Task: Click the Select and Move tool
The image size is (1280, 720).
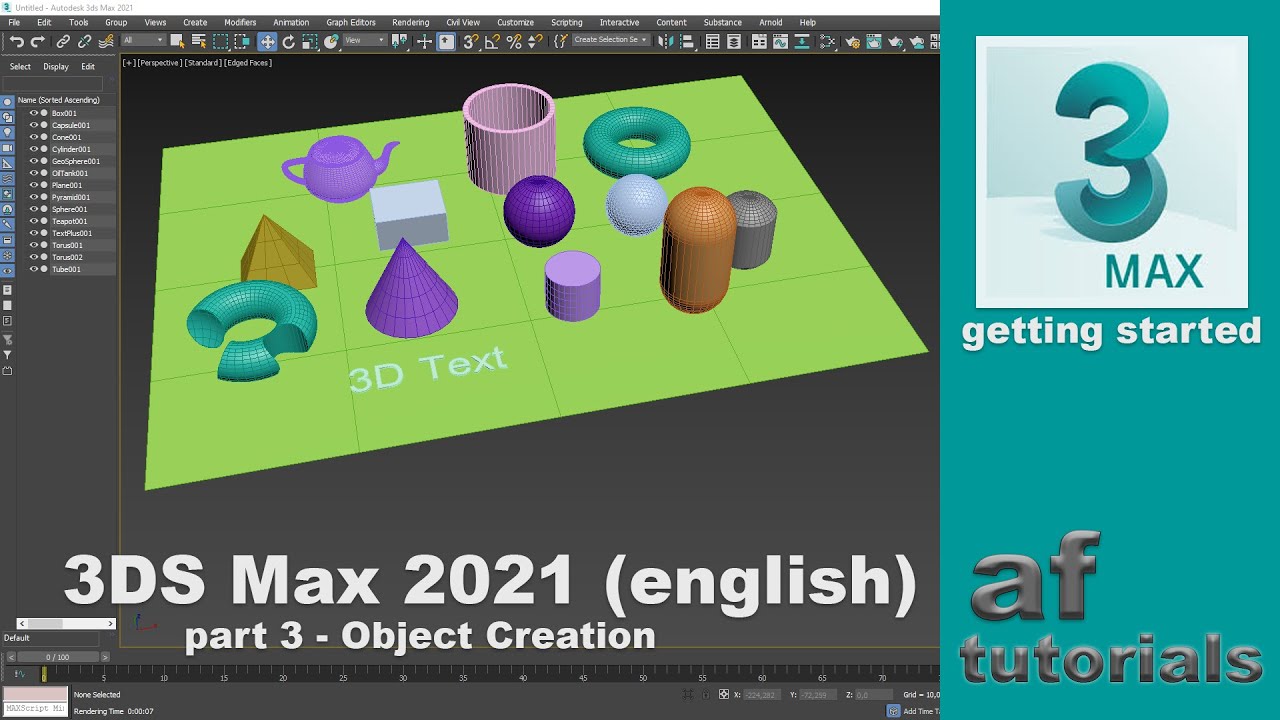Action: pos(267,41)
